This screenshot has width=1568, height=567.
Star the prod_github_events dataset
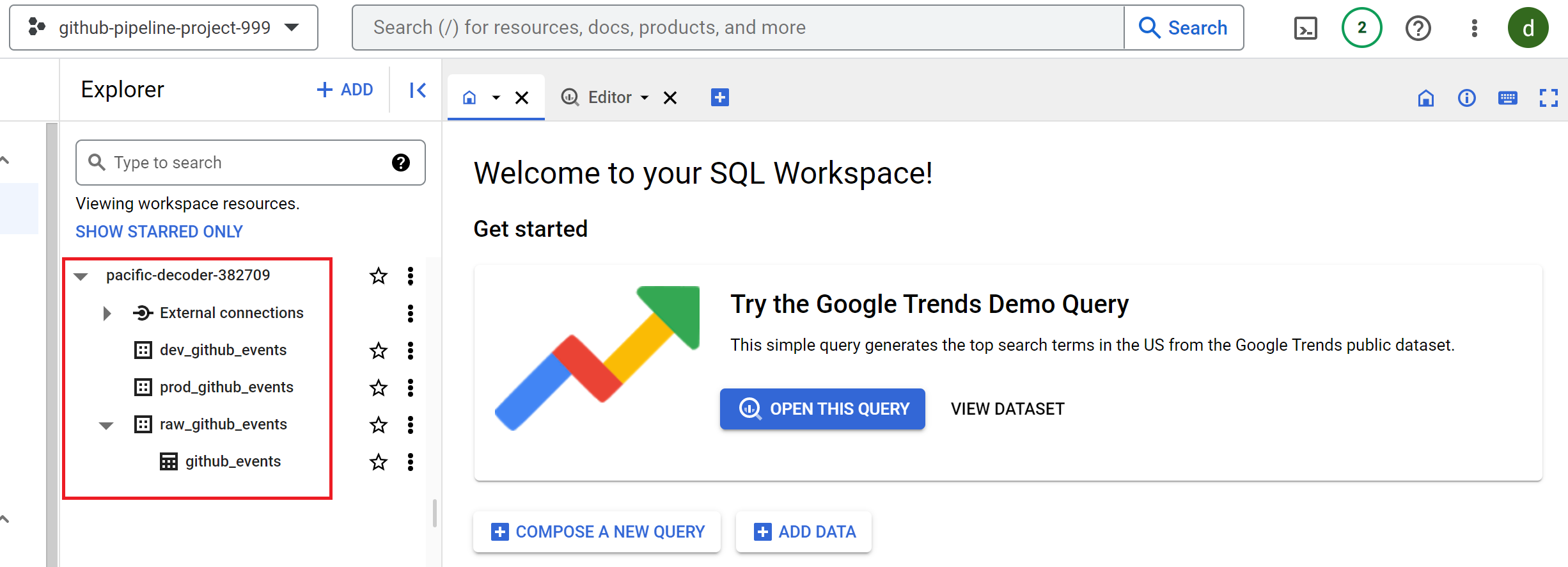pos(379,387)
